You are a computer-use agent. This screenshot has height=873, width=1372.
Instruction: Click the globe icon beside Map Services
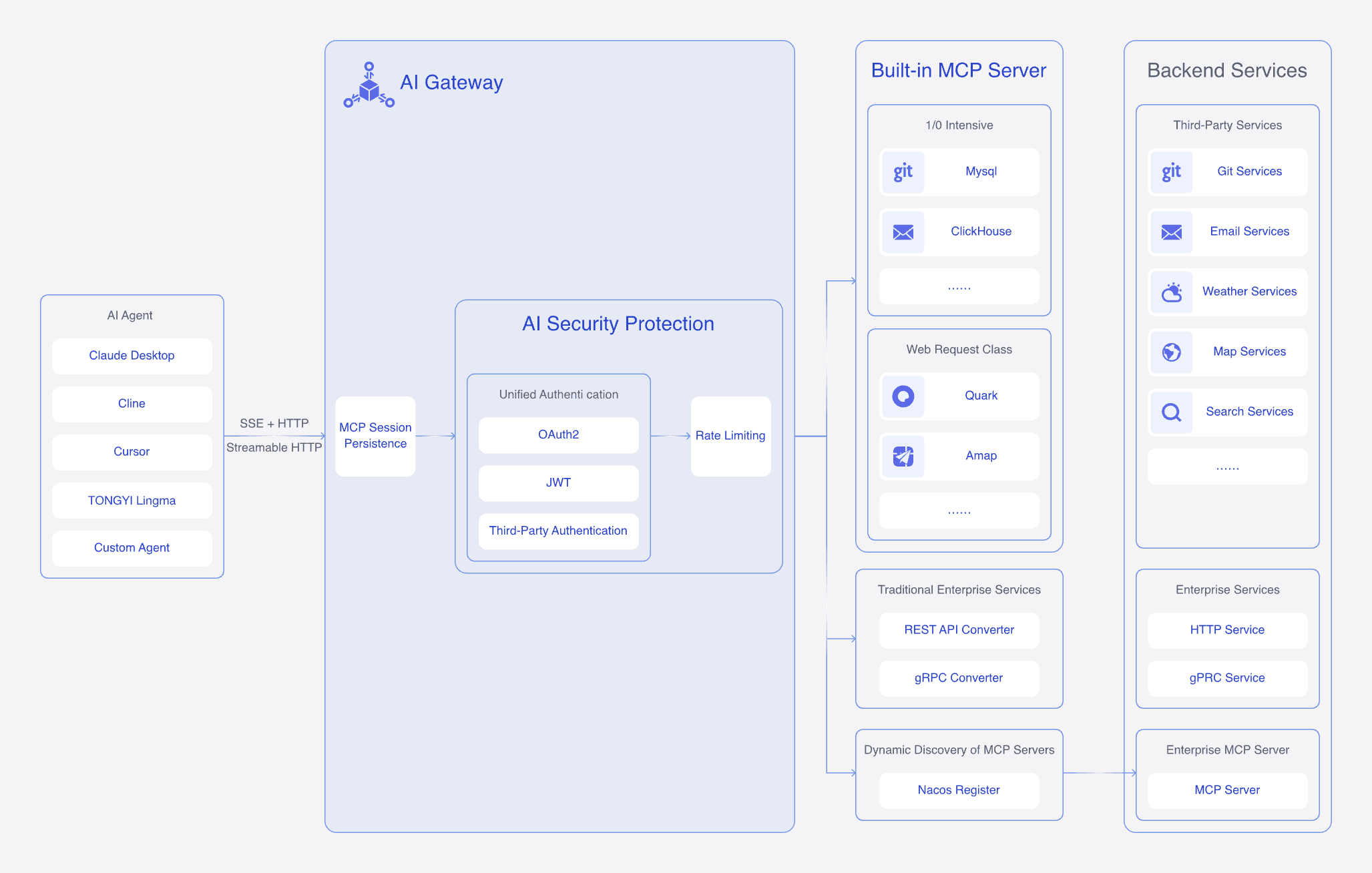coord(1171,352)
